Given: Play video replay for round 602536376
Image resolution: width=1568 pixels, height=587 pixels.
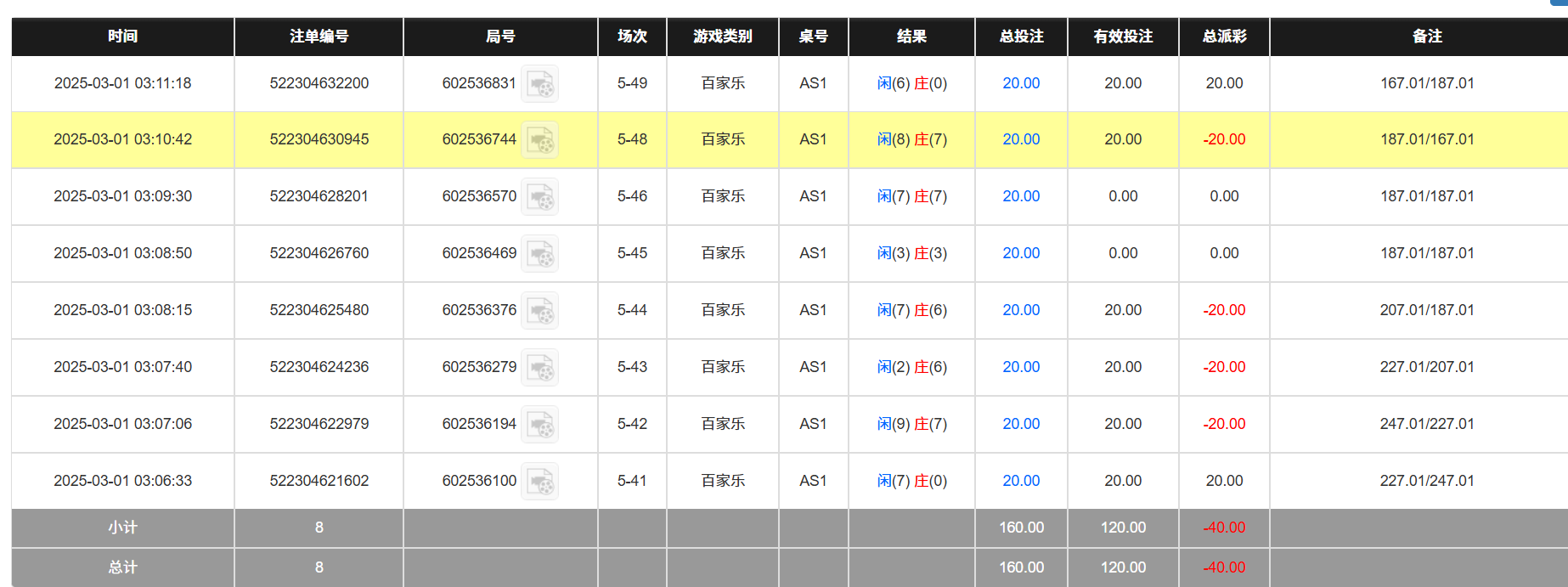Looking at the screenshot, I should (539, 310).
